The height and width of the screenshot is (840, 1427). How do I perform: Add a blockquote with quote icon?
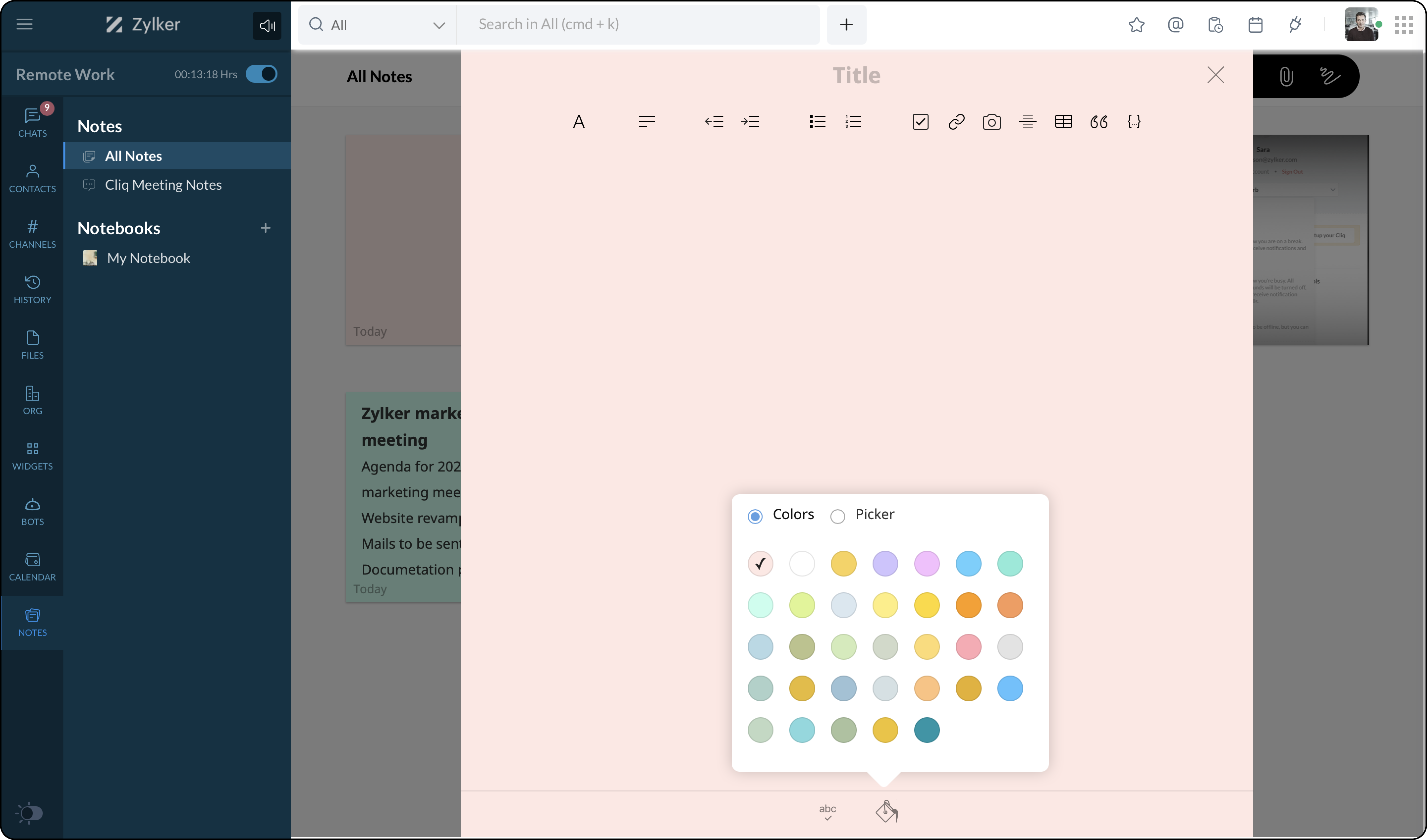[x=1098, y=122]
